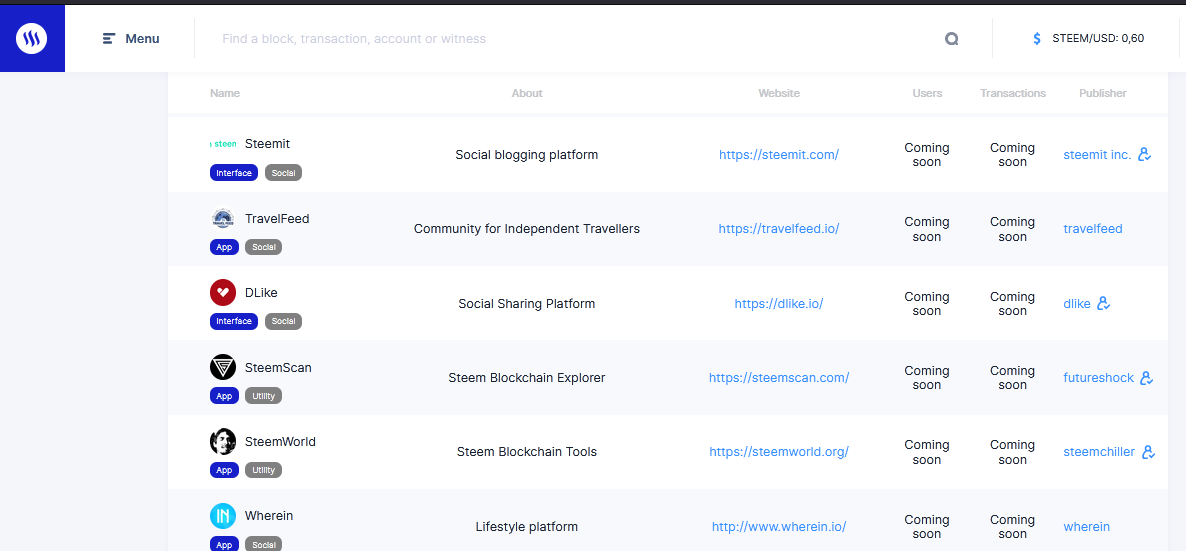Click verified user icon beside steemit inc.
Viewport: 1186px width, 551px height.
pos(1145,155)
